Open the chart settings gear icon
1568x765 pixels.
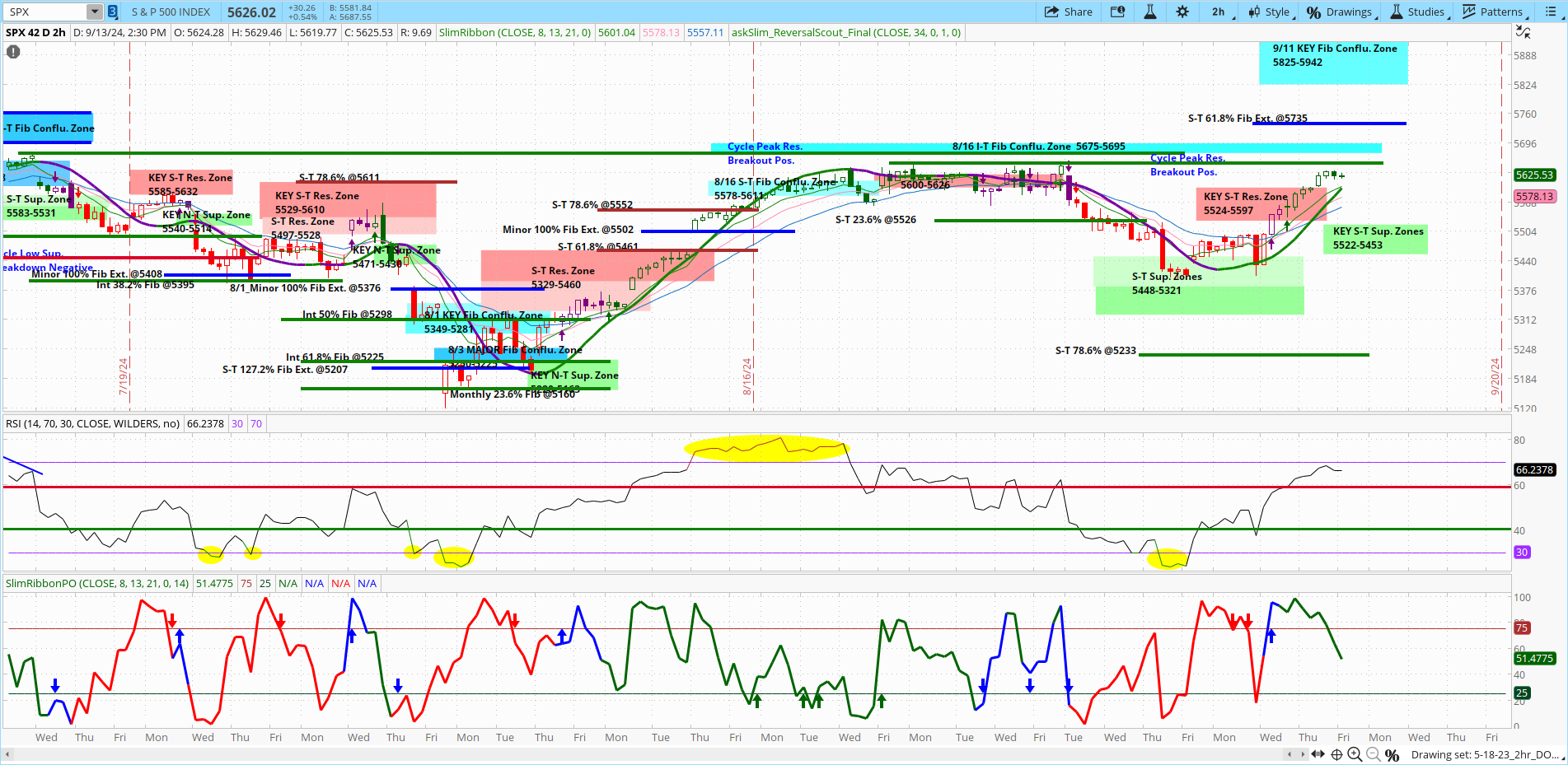coord(1182,12)
